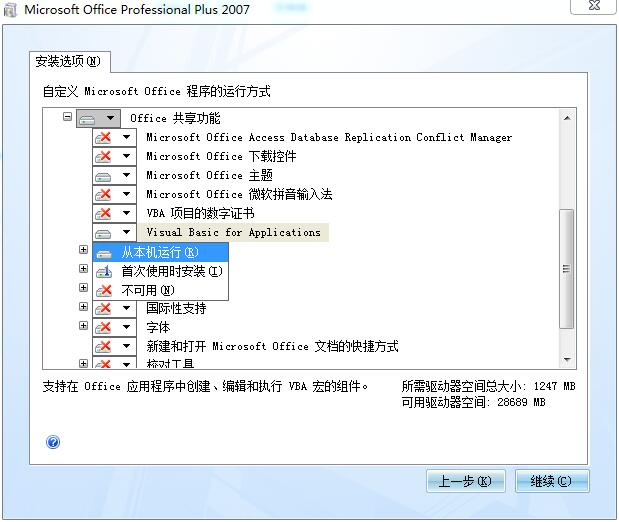The image size is (619, 522).
Task: Choose 从本机运行(R) from the menu
Action: pos(161,252)
